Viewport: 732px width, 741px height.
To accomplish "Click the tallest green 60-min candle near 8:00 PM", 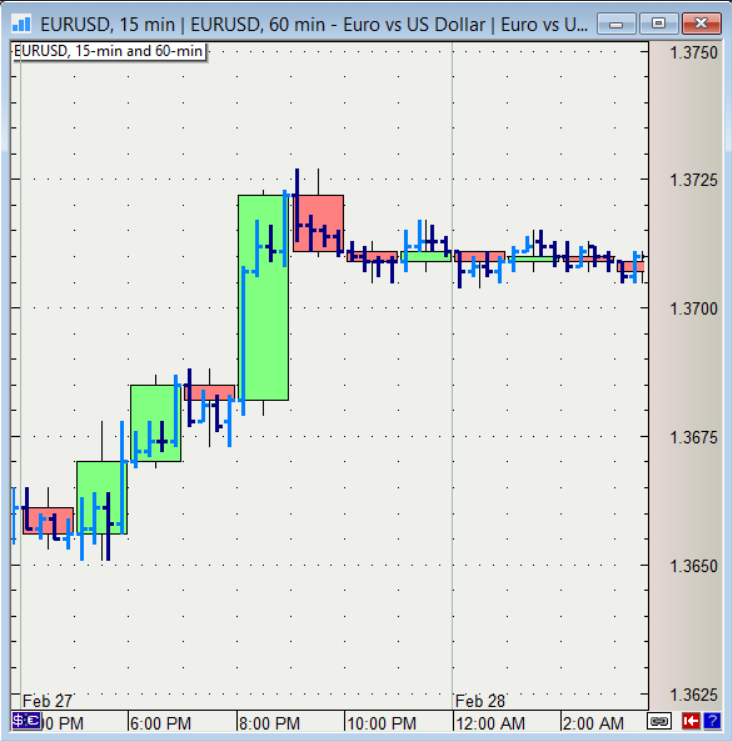I will click(x=263, y=298).
